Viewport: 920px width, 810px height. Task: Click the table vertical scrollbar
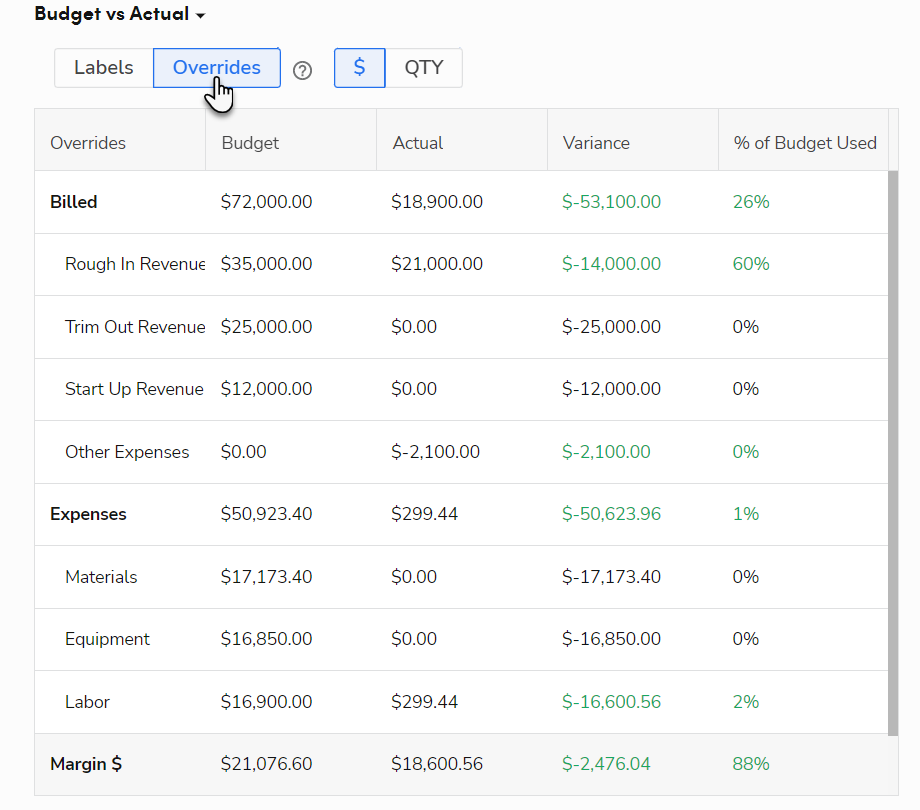point(893,453)
